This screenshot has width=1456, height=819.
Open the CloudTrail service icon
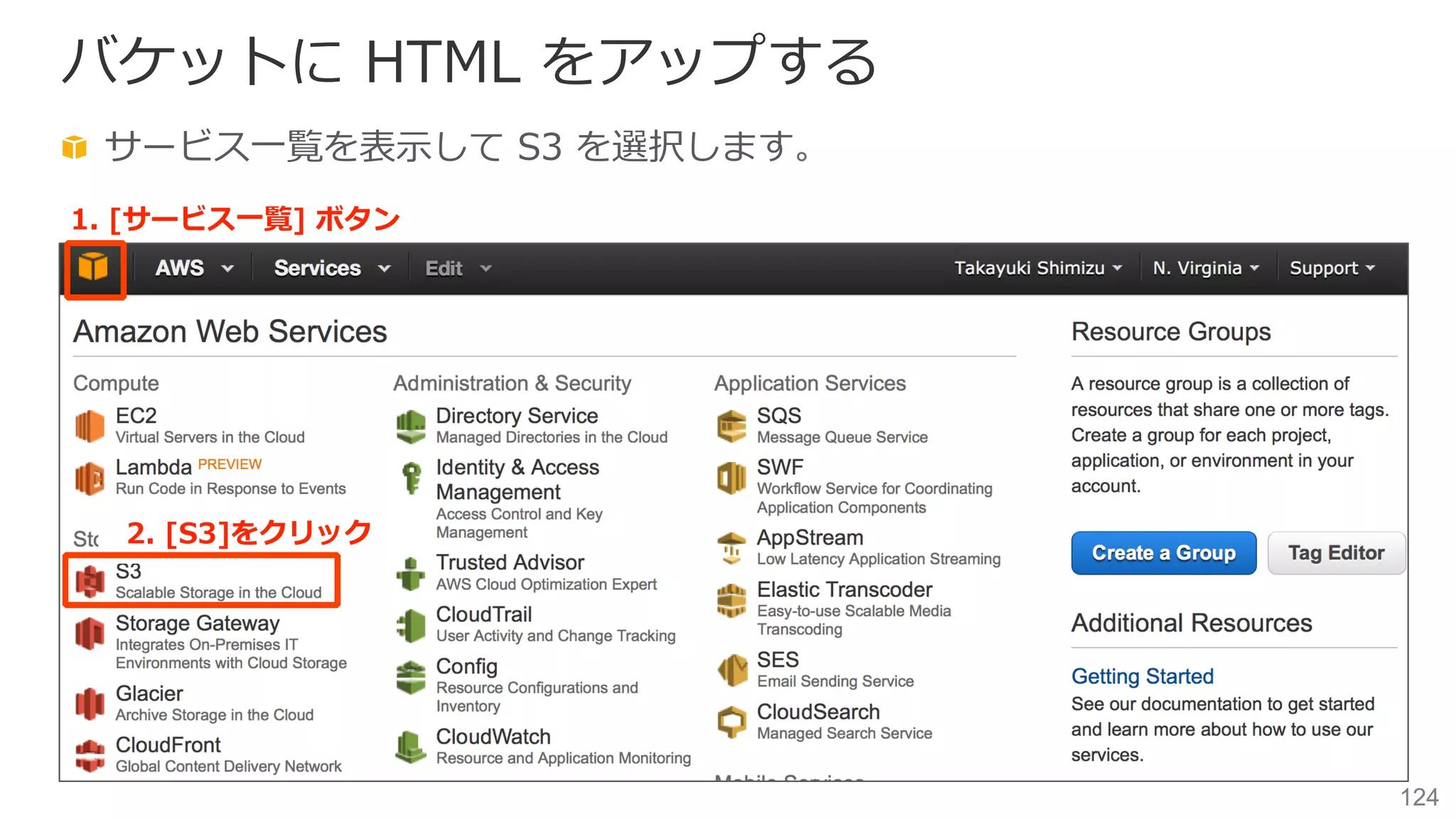pyautogui.click(x=410, y=626)
